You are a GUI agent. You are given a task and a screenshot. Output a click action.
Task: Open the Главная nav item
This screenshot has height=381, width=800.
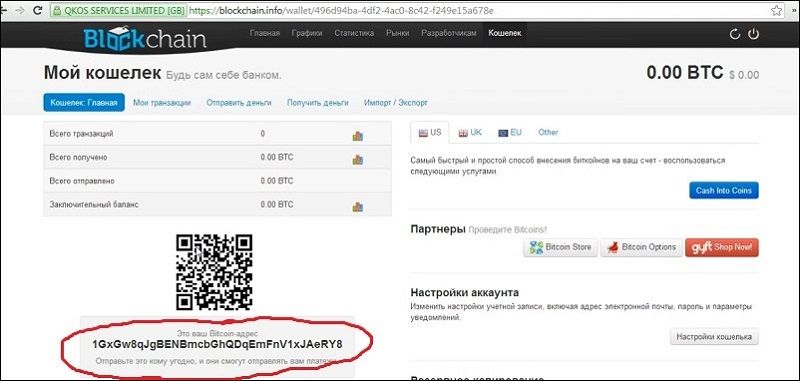coord(265,33)
